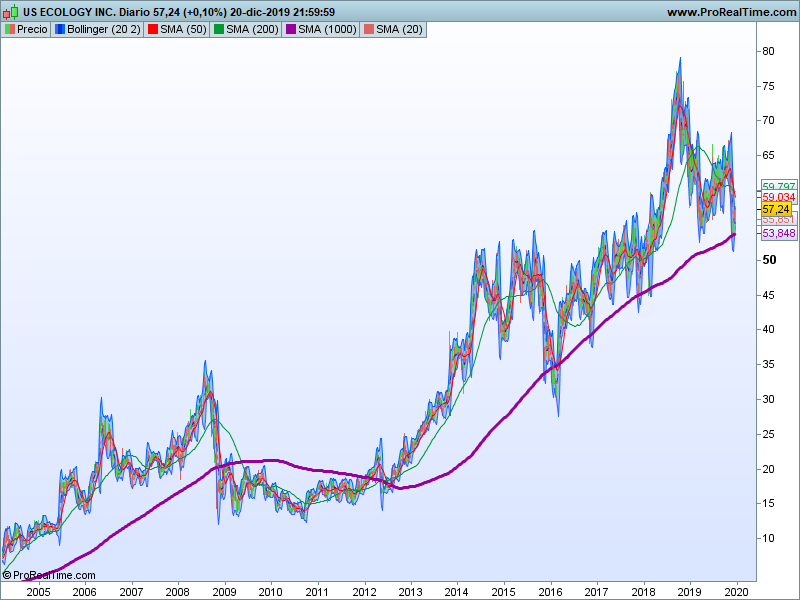Click the 2007 year label on the time axis
This screenshot has height=600, width=800.
click(x=131, y=592)
